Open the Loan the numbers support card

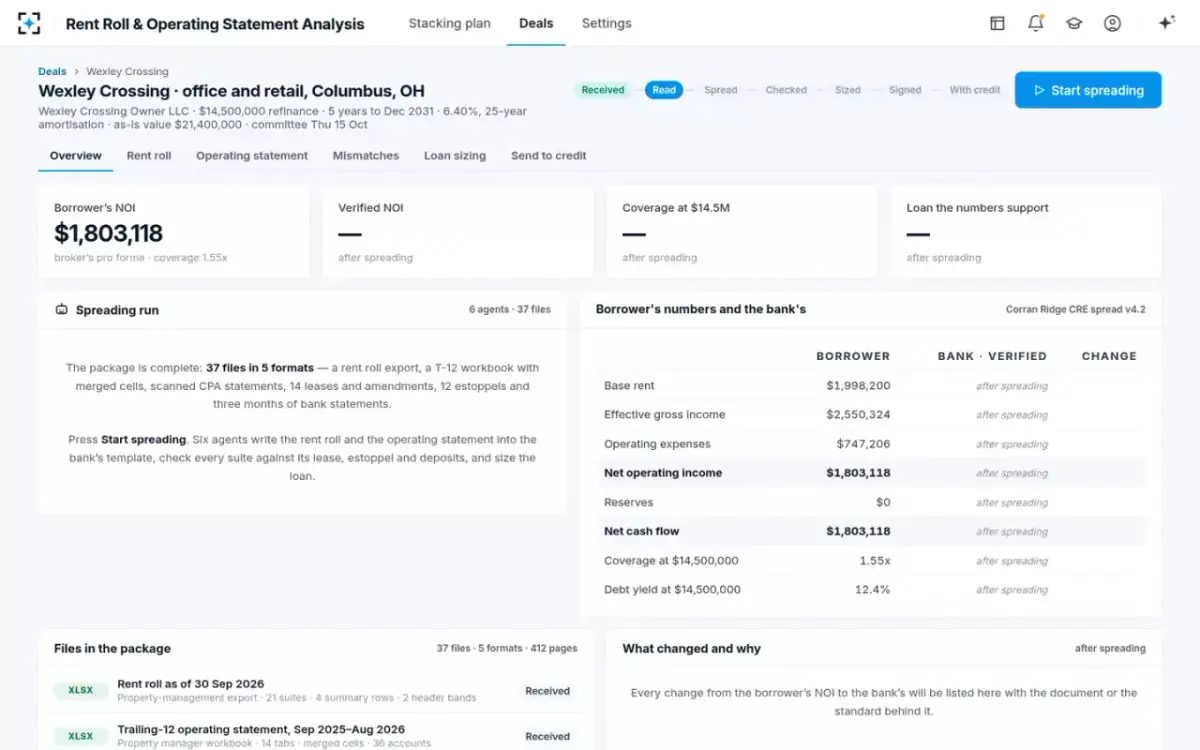[1026, 232]
